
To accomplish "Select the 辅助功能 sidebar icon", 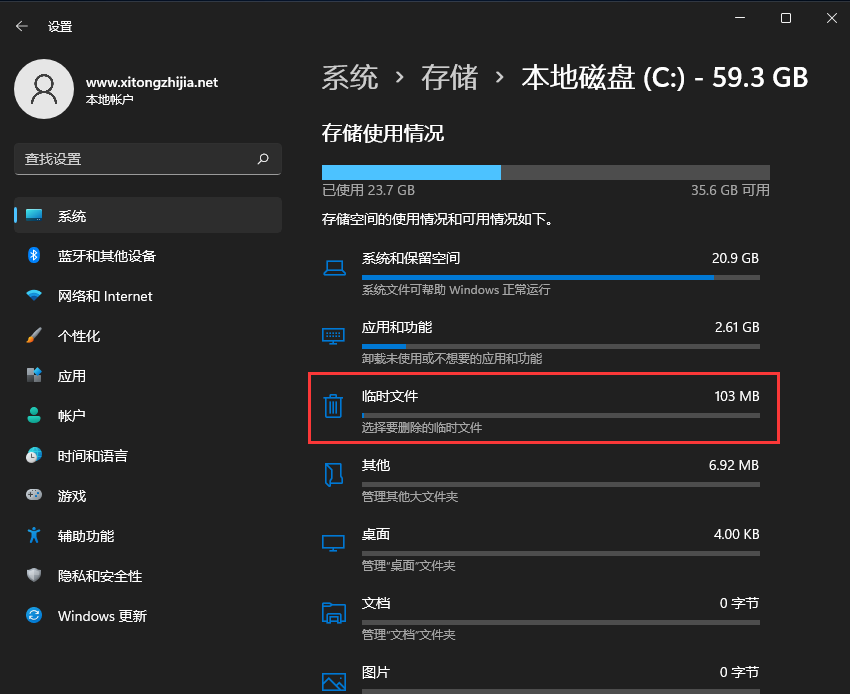I will pyautogui.click(x=33, y=536).
